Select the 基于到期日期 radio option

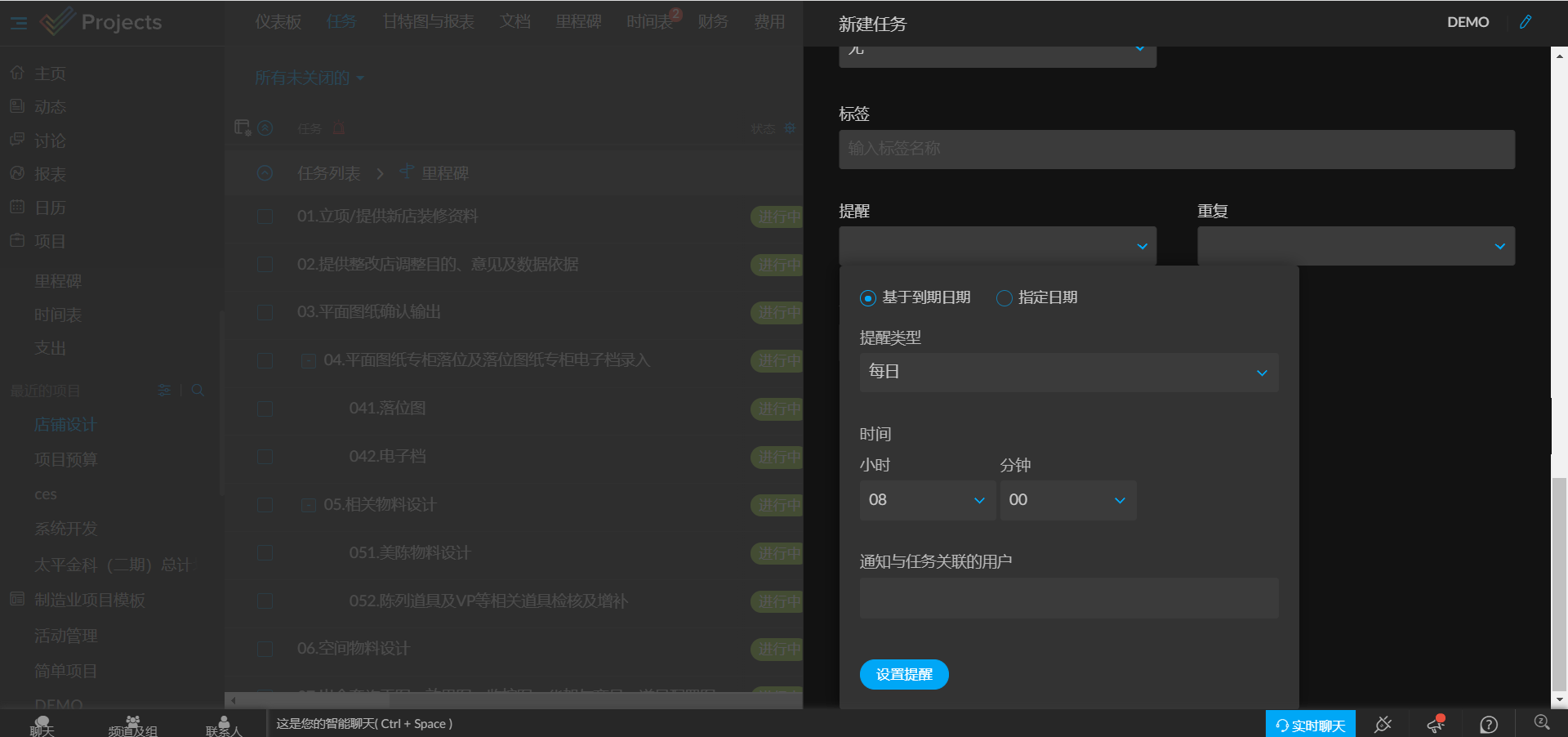pyautogui.click(x=868, y=298)
